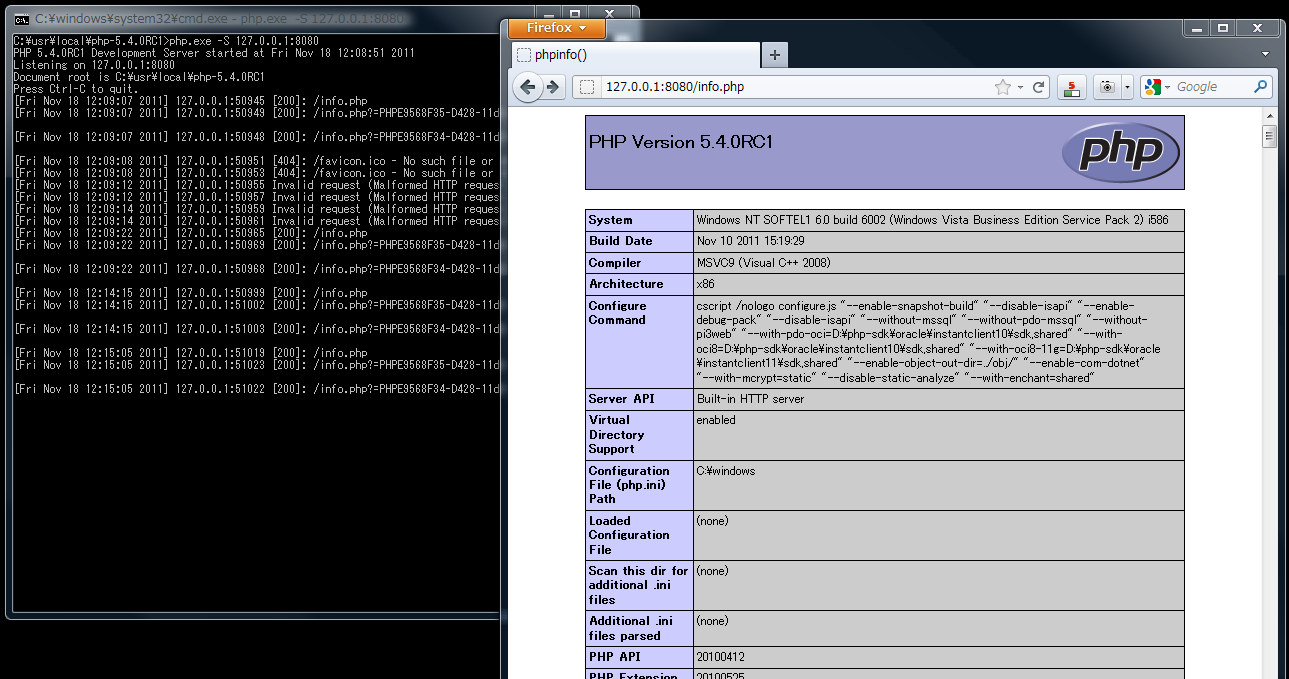
Task: Open the Firefox application menu
Action: click(x=556, y=28)
